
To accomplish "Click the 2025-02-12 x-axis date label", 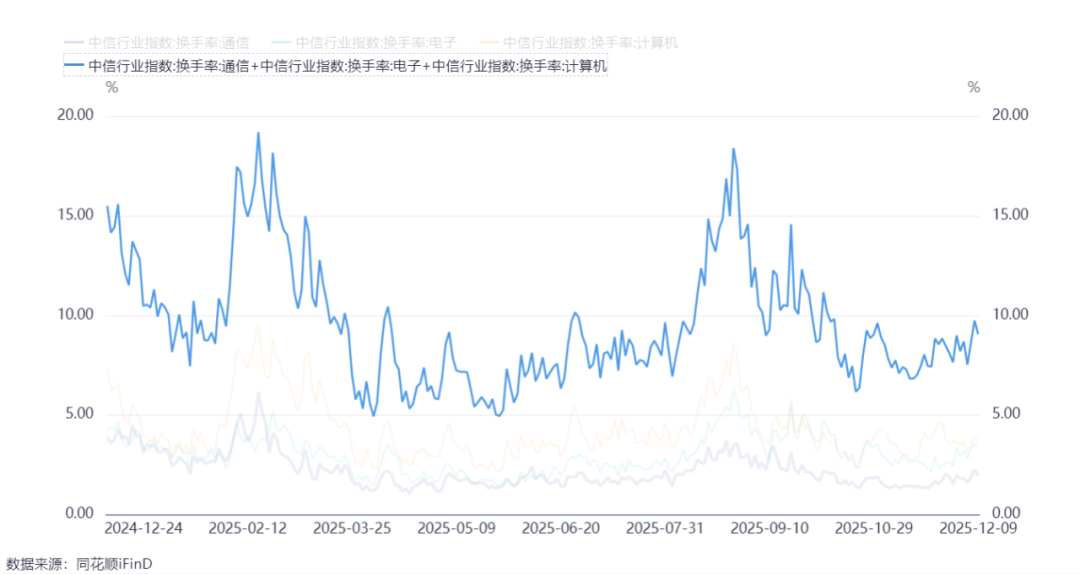I will pos(248,529).
